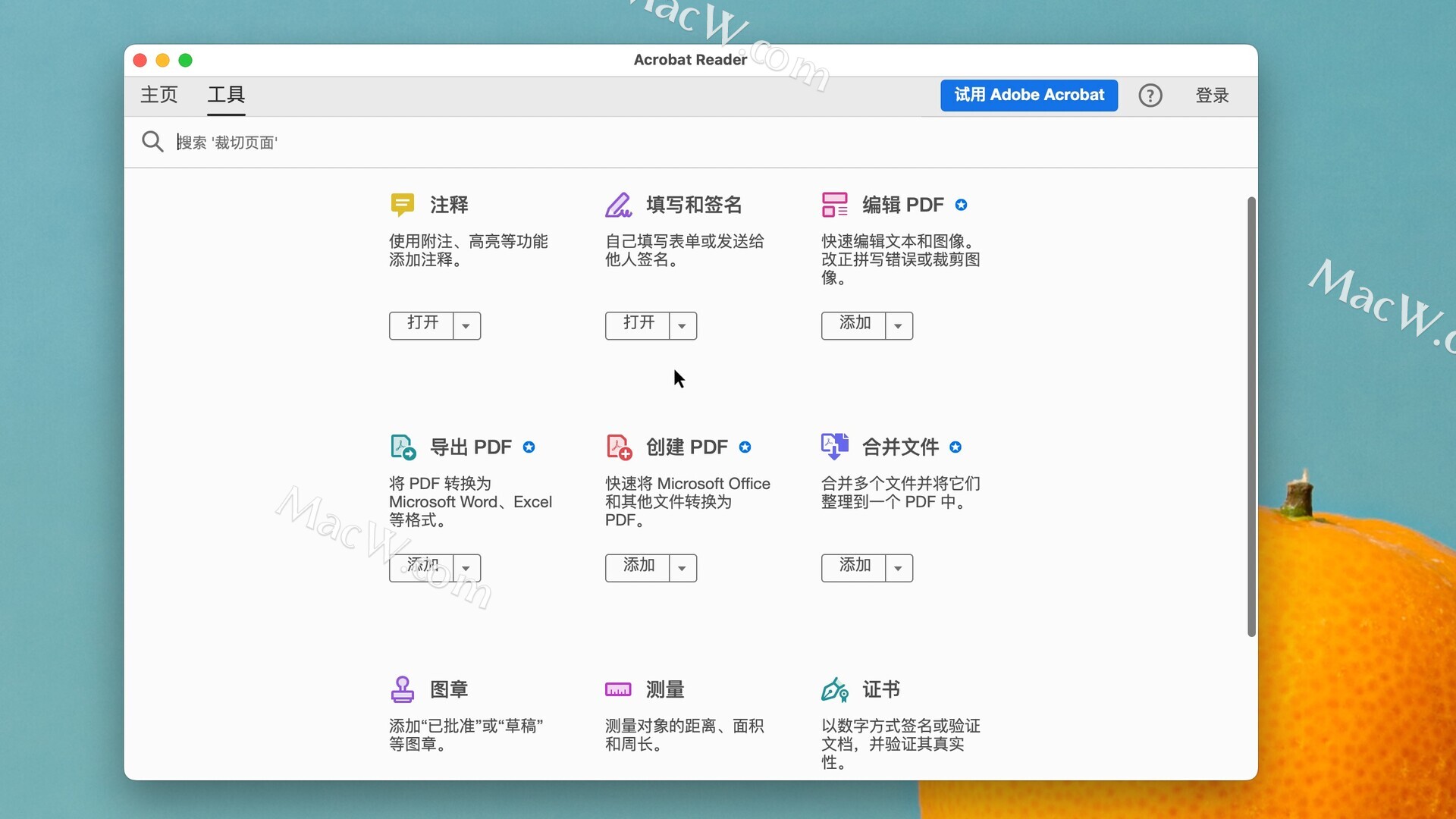Click the premium star badge beside 编辑 PDF
The image size is (1456, 819).
[x=961, y=205]
